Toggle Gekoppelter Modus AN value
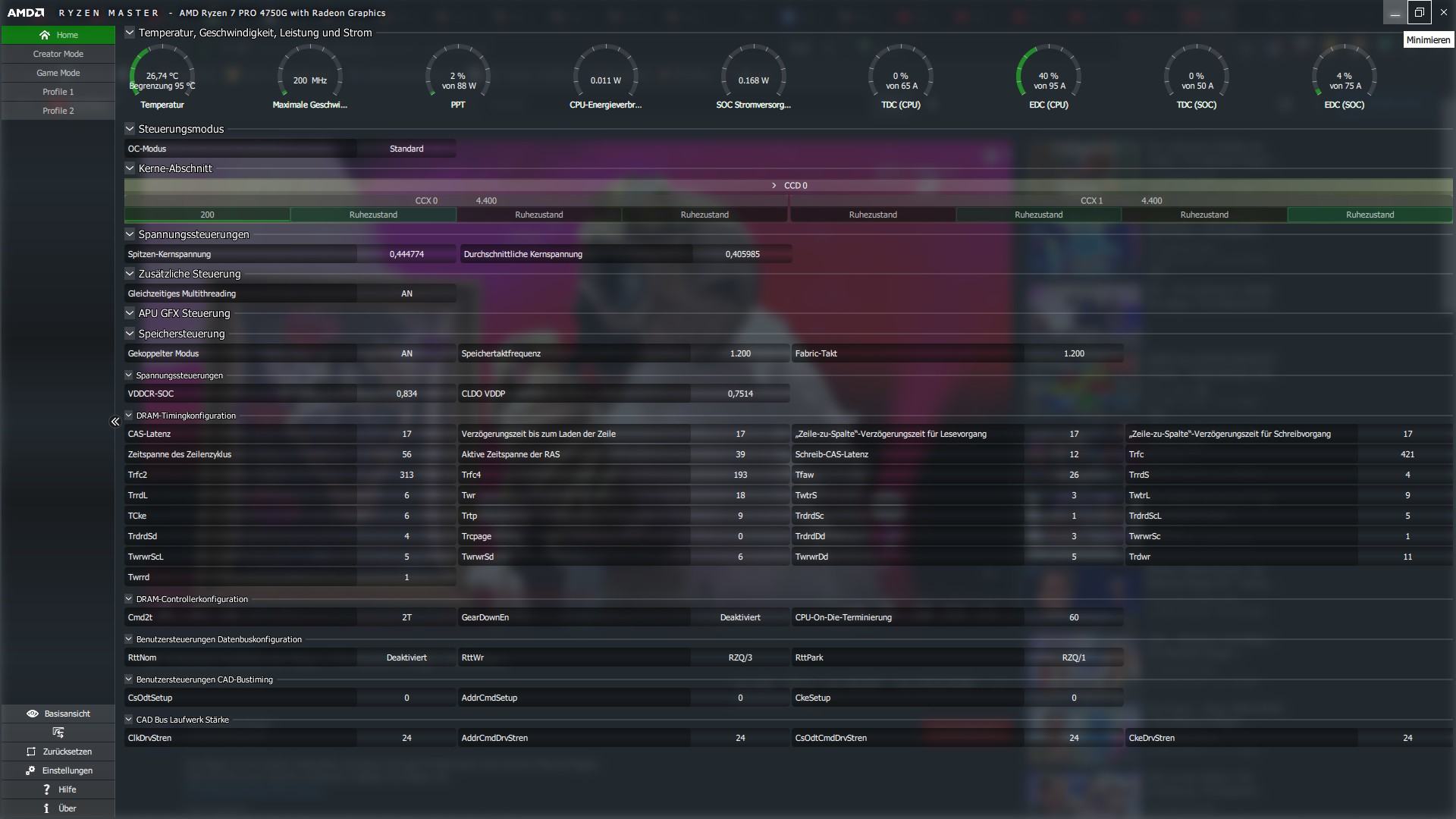This screenshot has height=819, width=1456. (406, 353)
